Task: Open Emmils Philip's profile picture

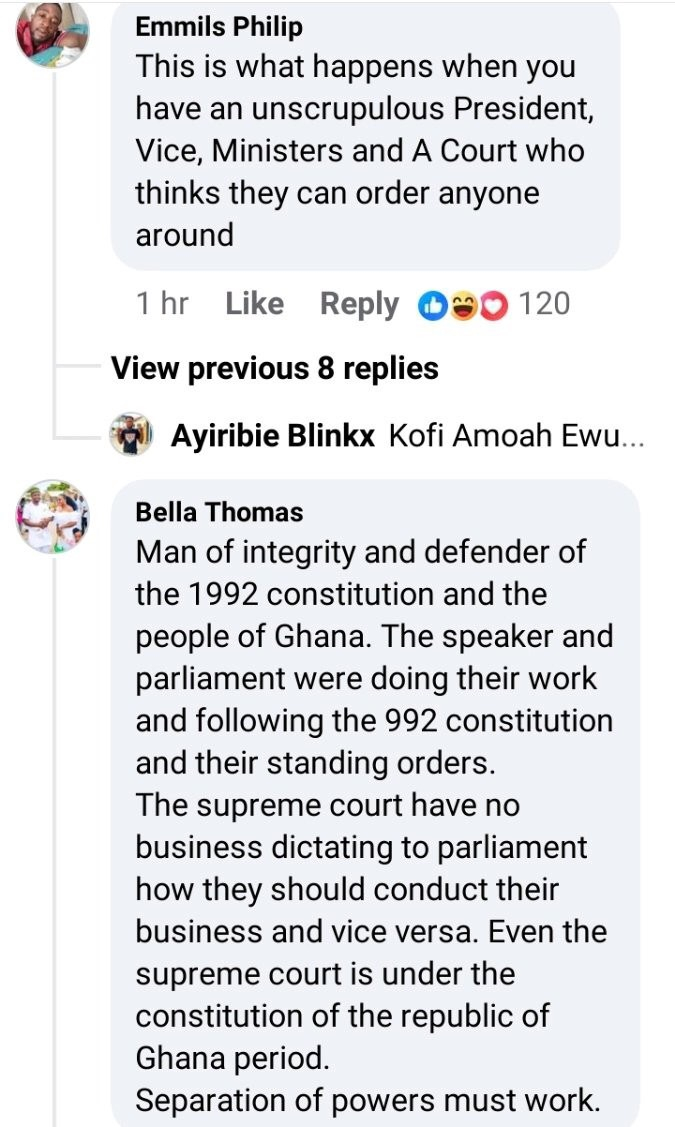Action: click(53, 36)
